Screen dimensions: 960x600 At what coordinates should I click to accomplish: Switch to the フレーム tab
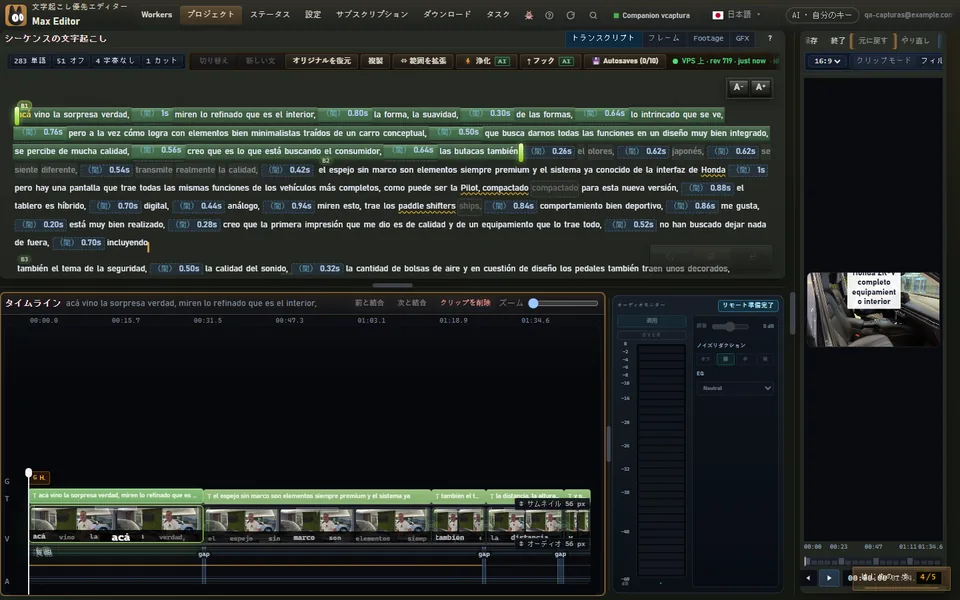(664, 38)
